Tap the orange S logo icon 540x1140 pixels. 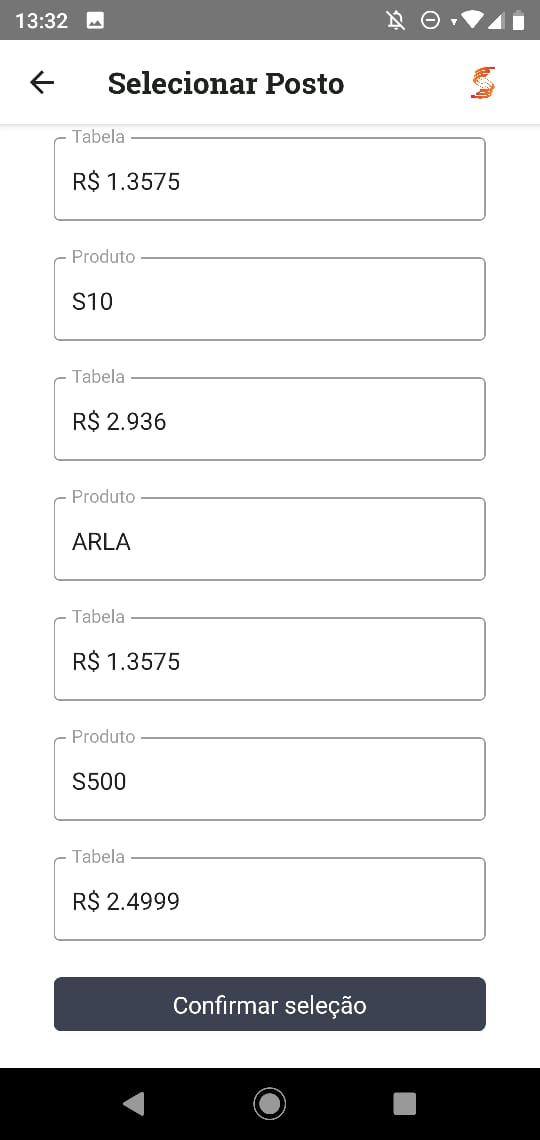point(483,83)
